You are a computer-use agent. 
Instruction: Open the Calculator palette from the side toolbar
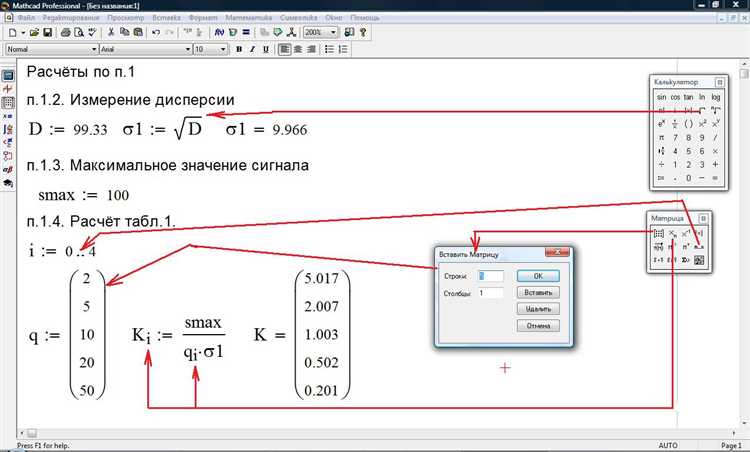pos(8,75)
